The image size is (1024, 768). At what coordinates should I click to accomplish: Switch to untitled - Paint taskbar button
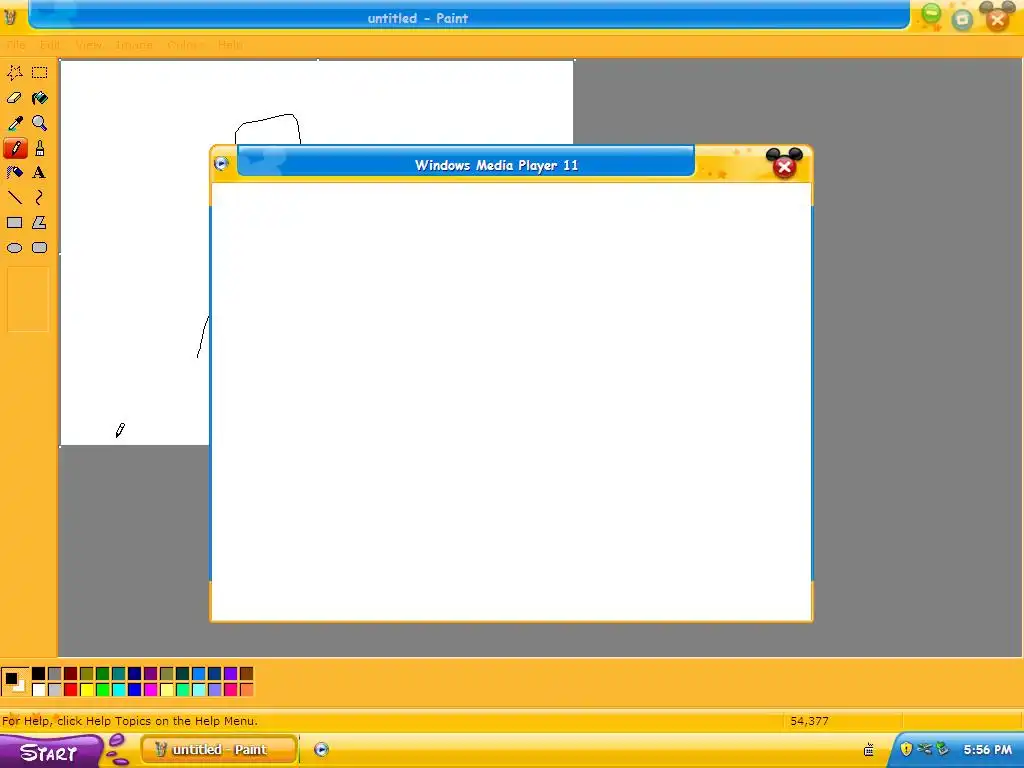pos(219,750)
